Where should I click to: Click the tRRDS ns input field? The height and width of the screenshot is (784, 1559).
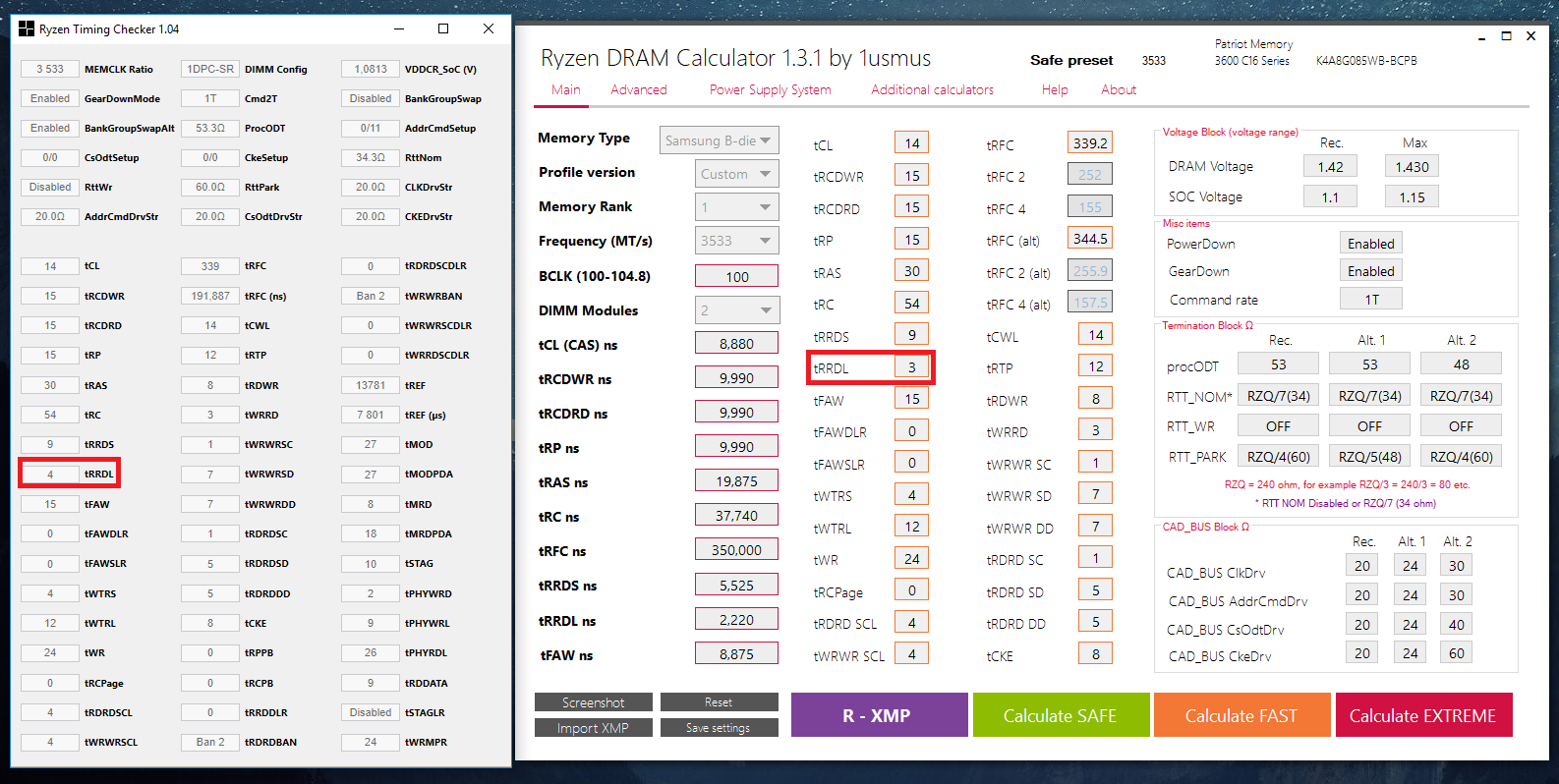(x=736, y=585)
